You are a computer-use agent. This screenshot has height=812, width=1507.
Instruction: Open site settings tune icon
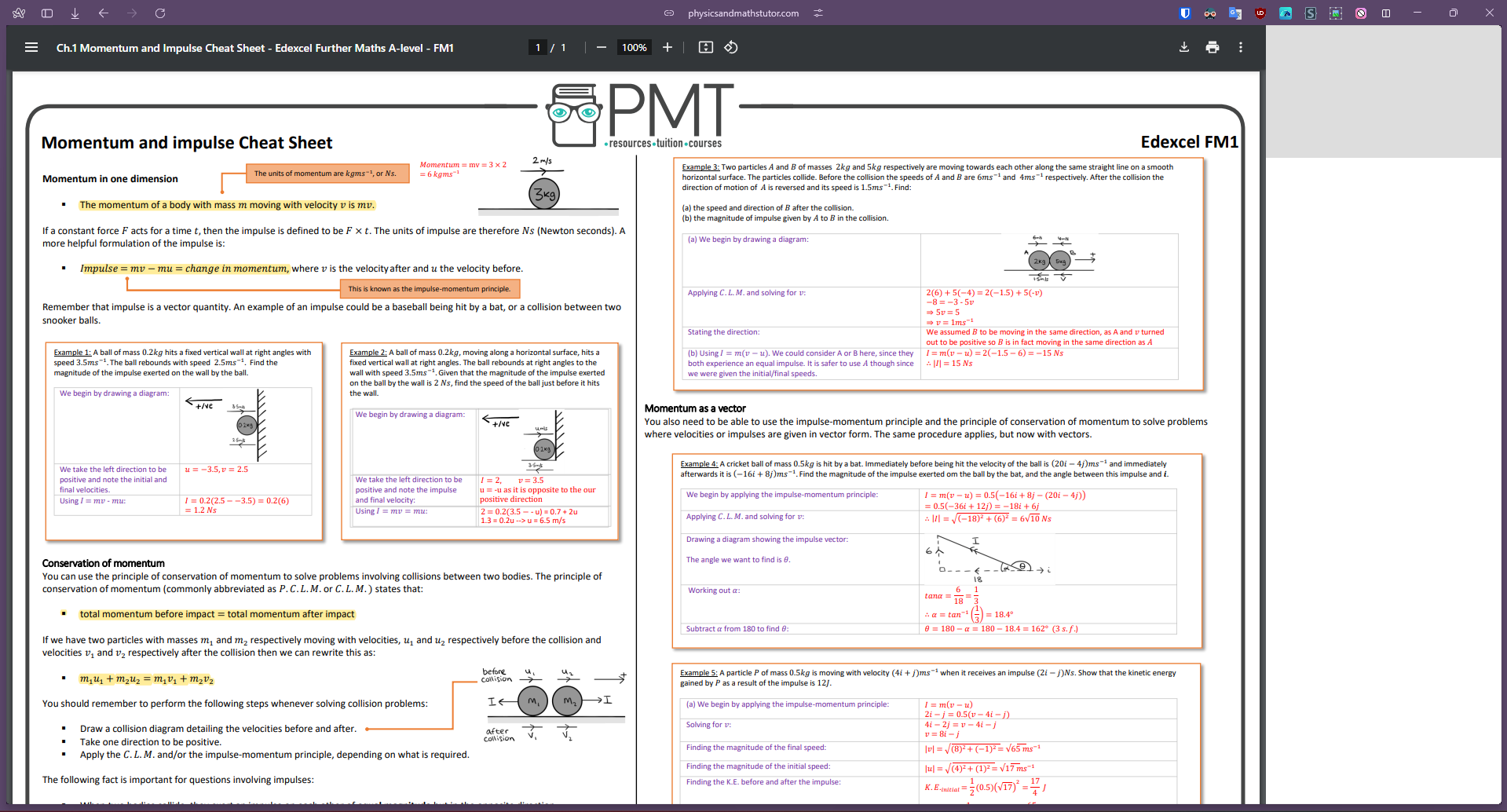(818, 13)
